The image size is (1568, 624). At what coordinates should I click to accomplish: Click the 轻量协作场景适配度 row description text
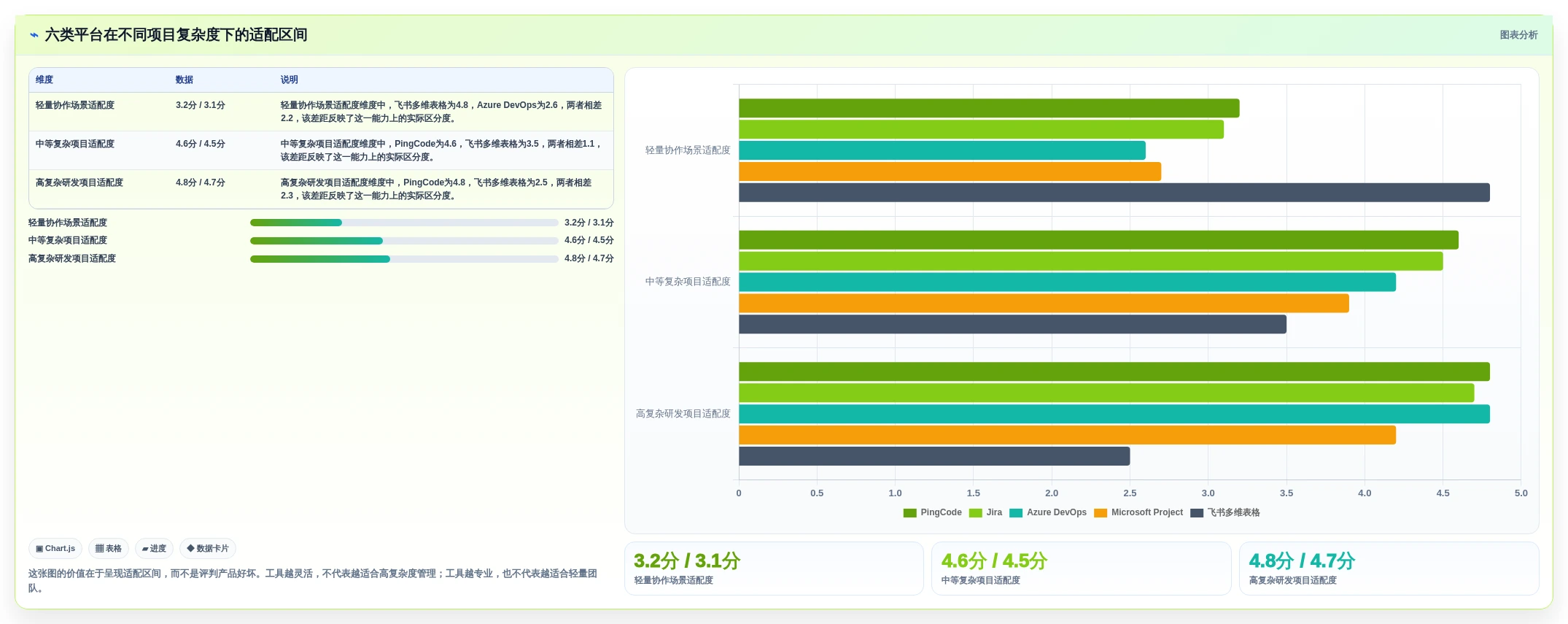pyautogui.click(x=441, y=112)
